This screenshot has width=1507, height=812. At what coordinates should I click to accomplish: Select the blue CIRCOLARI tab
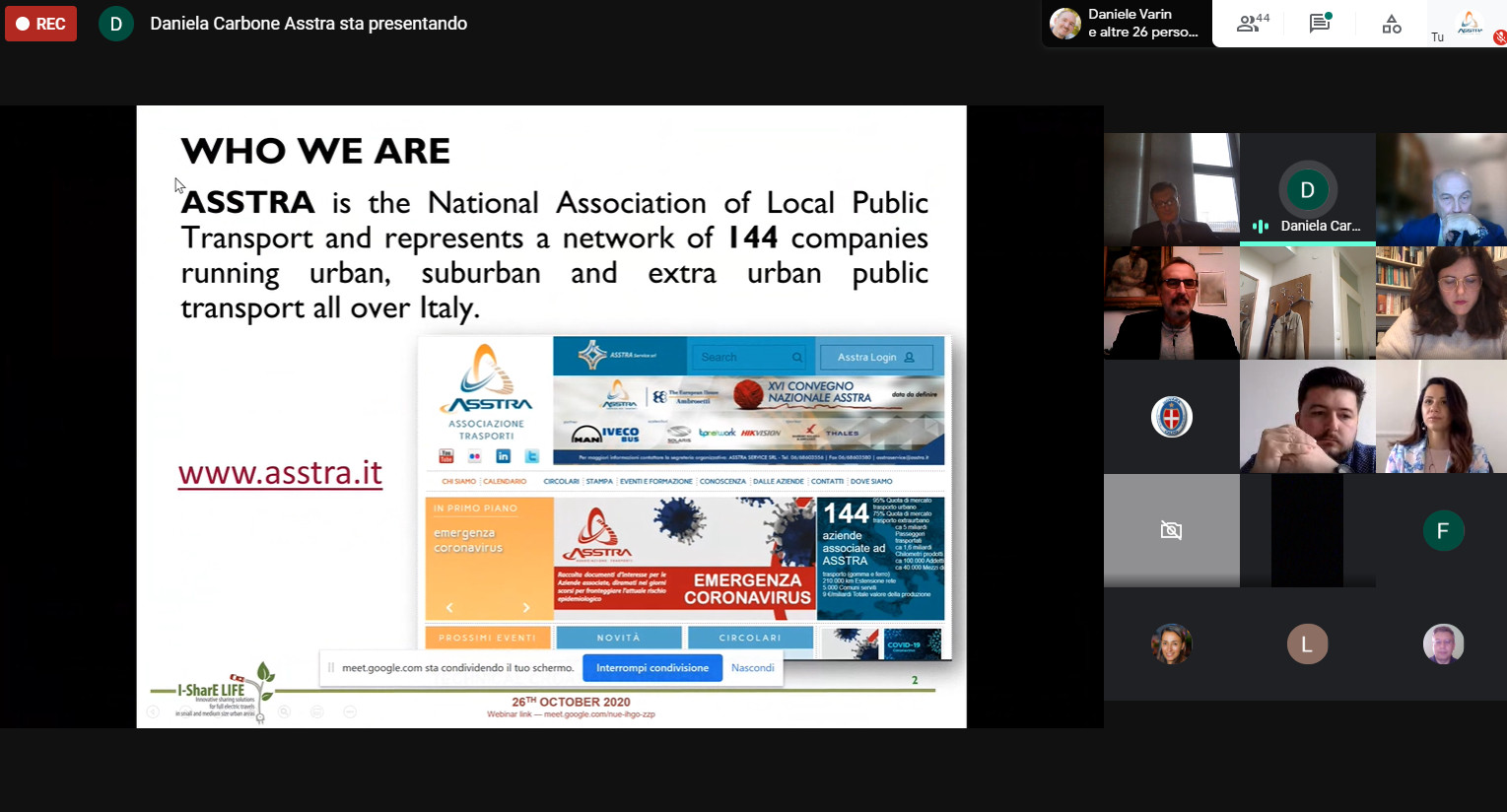pos(750,638)
